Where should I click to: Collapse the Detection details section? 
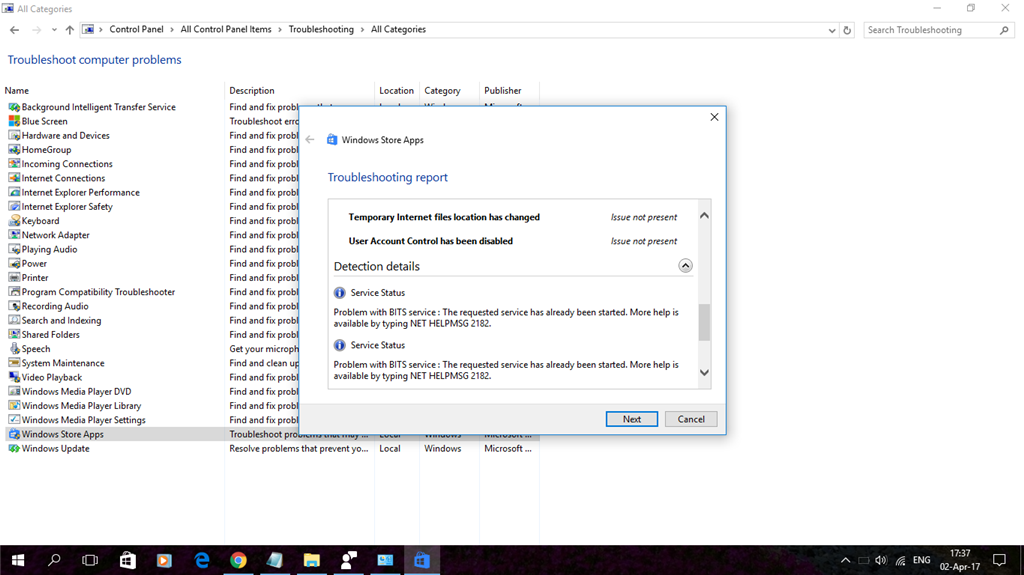(685, 266)
